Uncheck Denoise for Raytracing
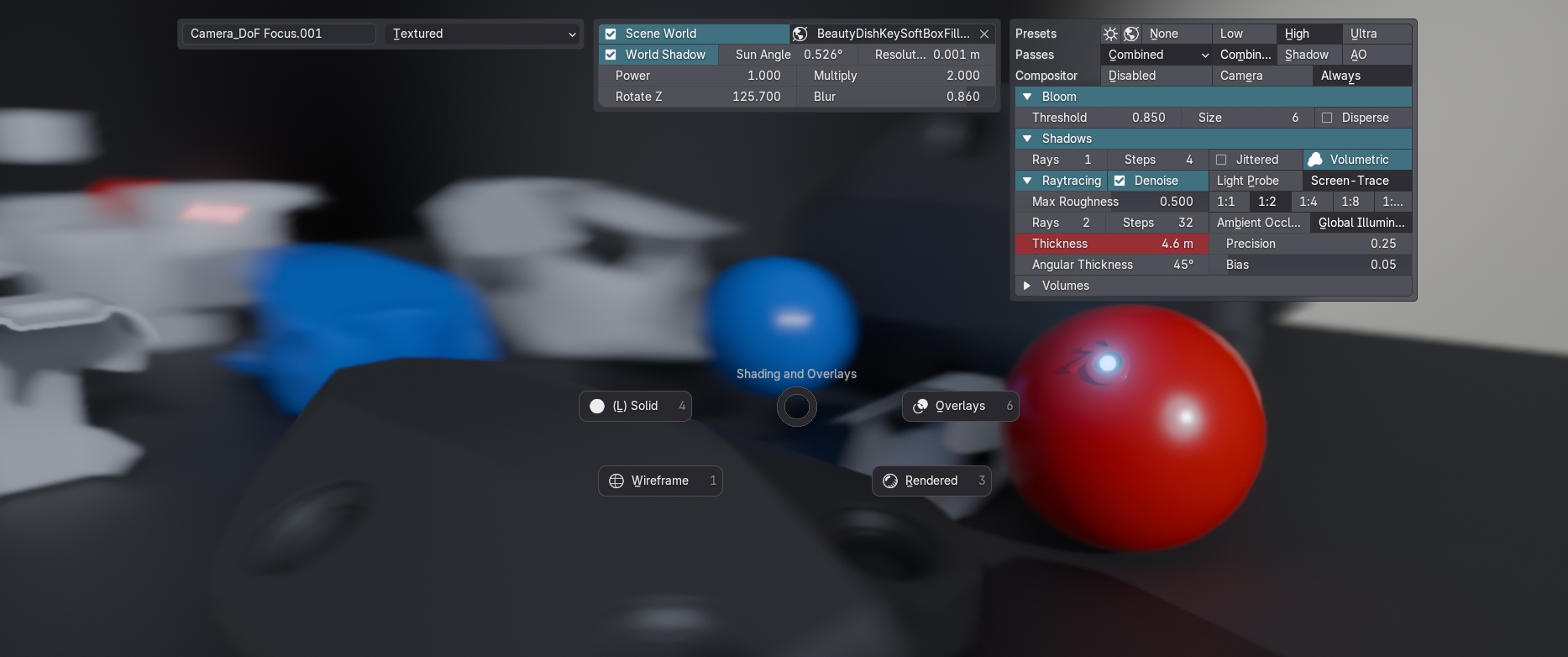Screen dimensions: 1568x657 (x=1120, y=181)
